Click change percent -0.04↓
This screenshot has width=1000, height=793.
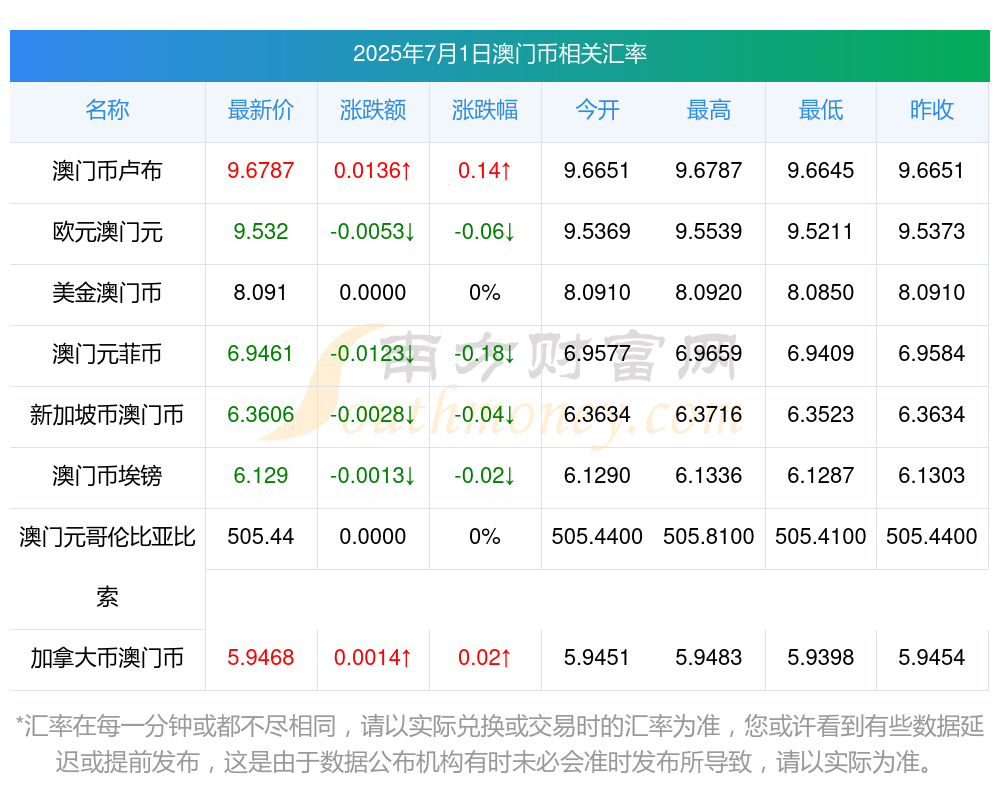pyautogui.click(x=485, y=414)
